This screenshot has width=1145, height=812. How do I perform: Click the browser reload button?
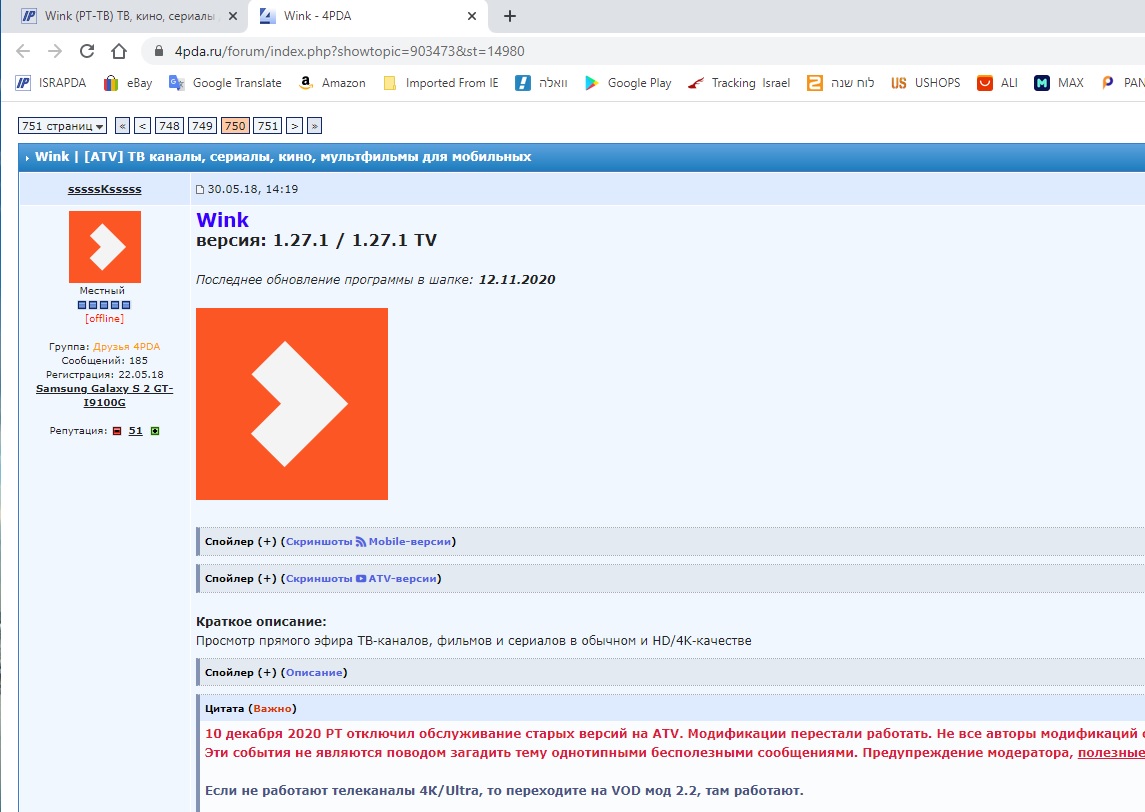(87, 51)
